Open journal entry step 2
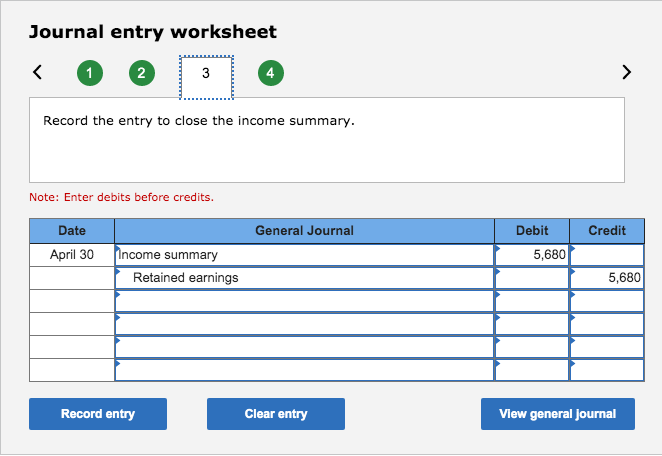Screen dimensions: 662x456 (x=142, y=73)
